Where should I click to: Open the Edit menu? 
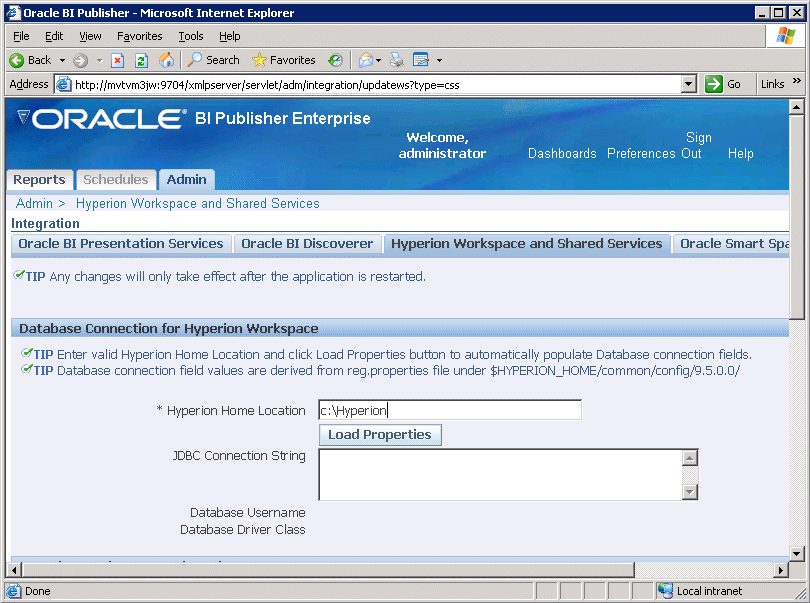(x=54, y=36)
